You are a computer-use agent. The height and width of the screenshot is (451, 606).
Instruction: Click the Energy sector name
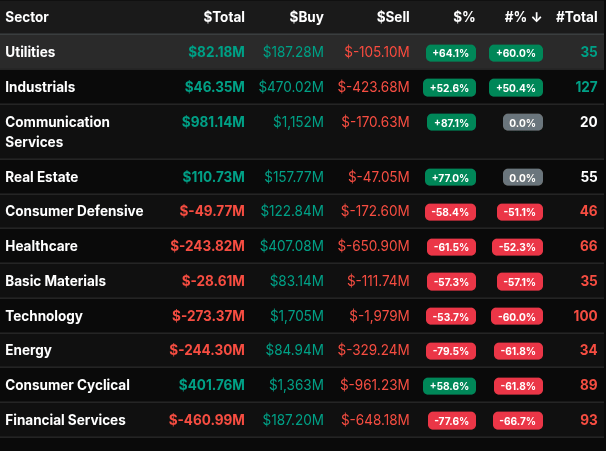click(28, 351)
